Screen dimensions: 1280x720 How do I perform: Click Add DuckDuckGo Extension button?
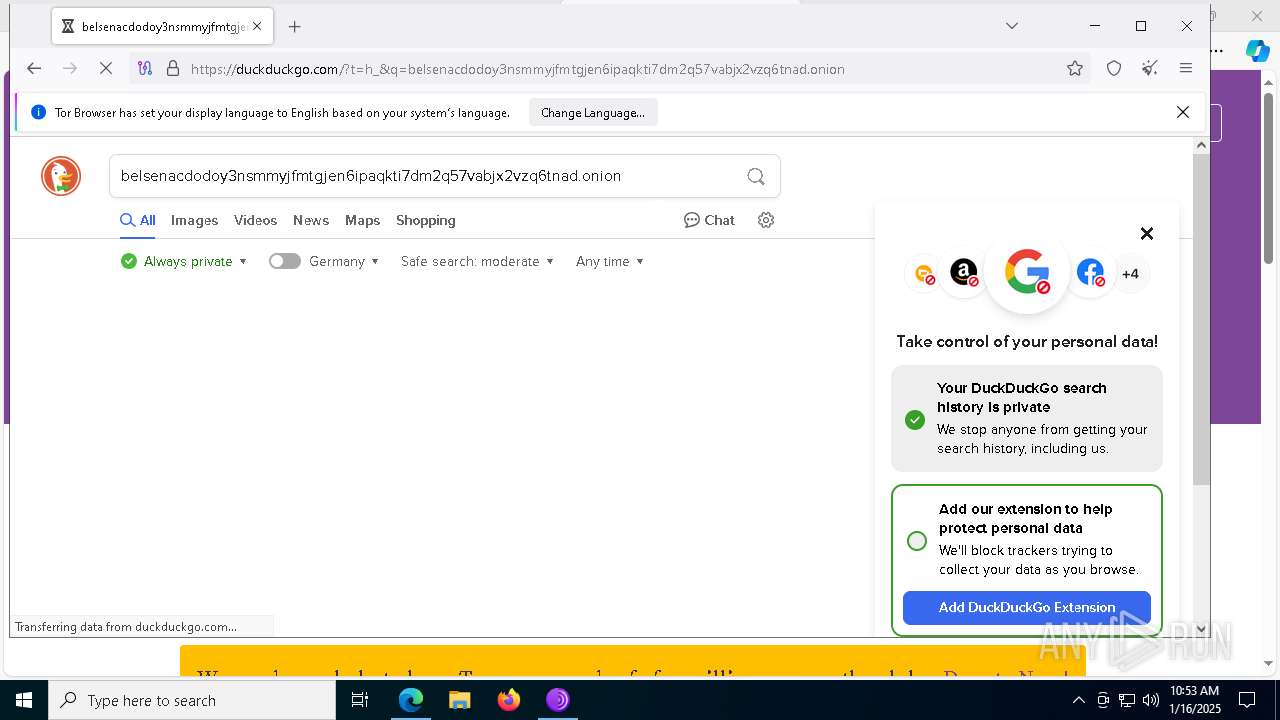(x=1027, y=607)
